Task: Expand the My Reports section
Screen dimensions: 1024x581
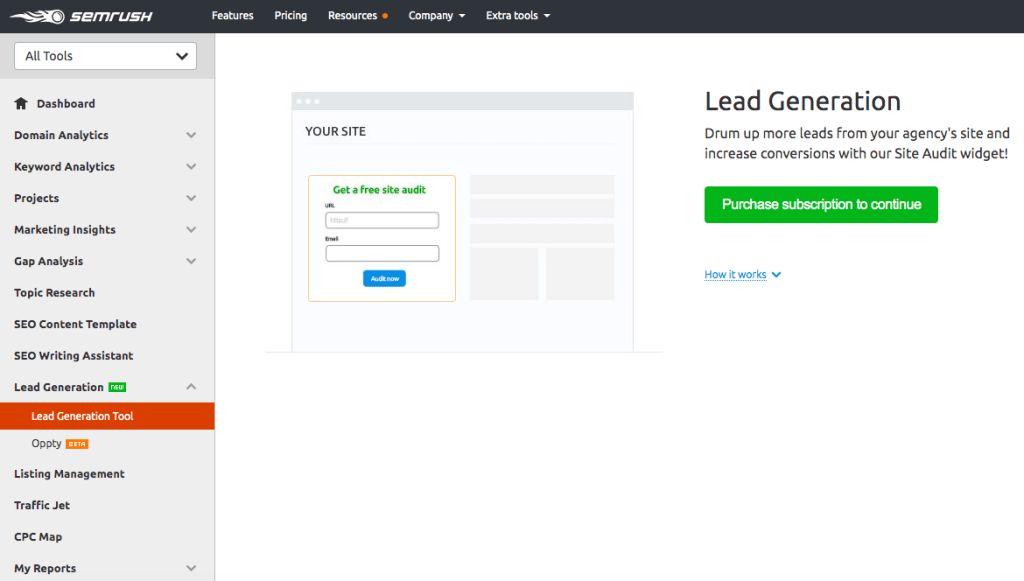Action: click(190, 568)
